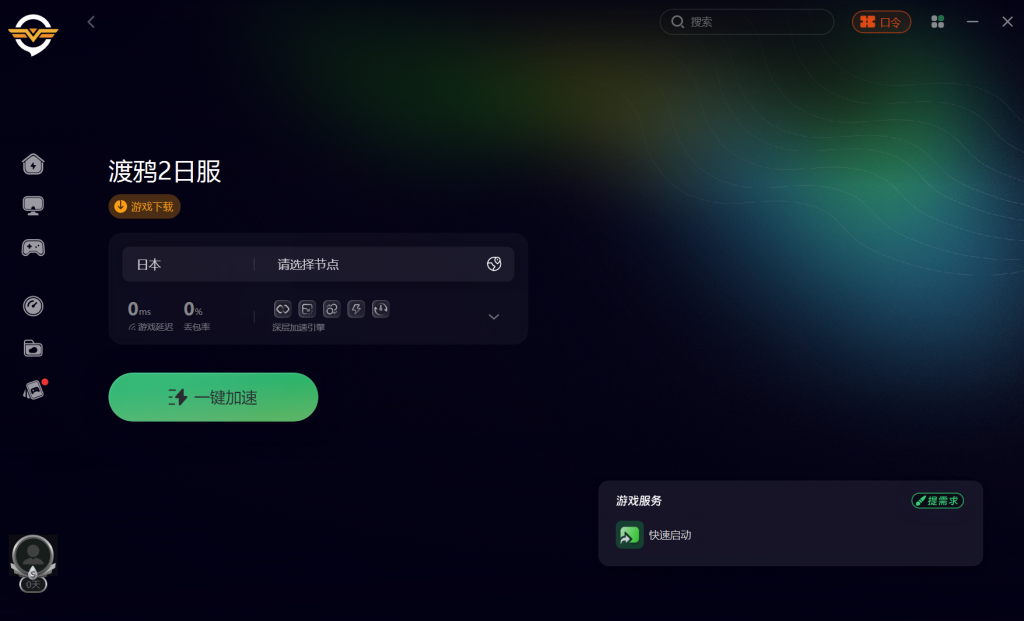Open the monitor icon in the sidebar
Image resolution: width=1024 pixels, height=621 pixels.
click(33, 206)
